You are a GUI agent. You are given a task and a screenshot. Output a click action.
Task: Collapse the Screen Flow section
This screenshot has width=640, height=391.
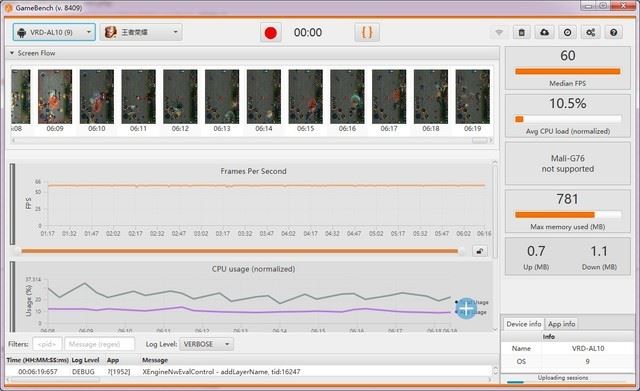pyautogui.click(x=12, y=53)
